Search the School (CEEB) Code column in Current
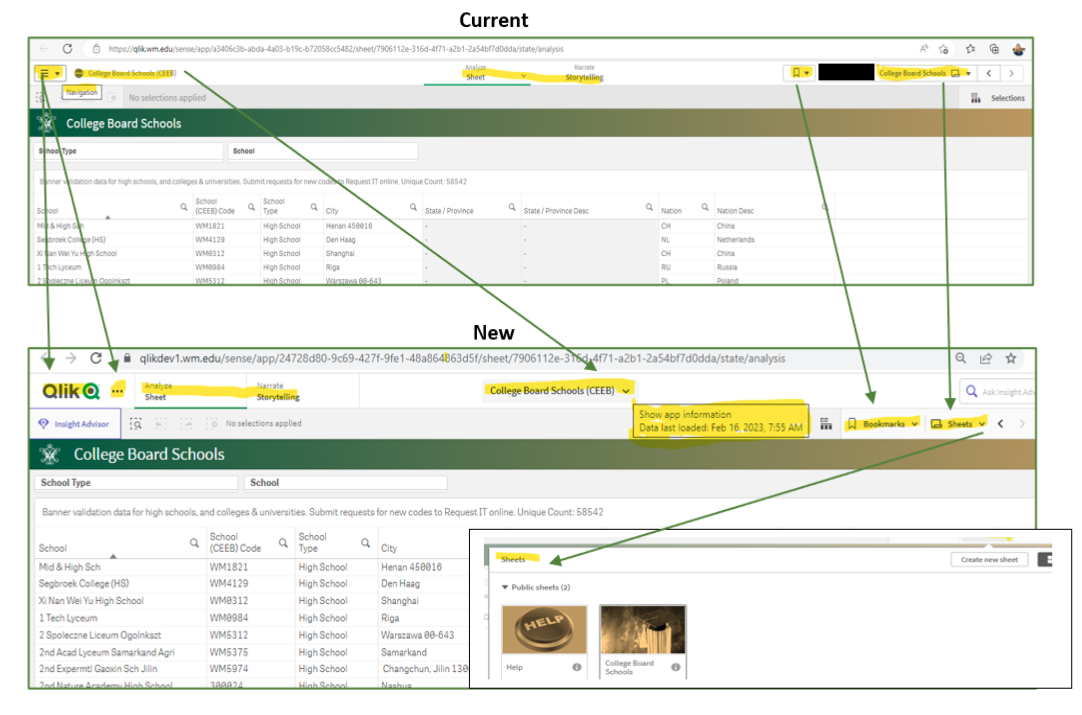Image resolution: width=1082 pixels, height=715 pixels. click(251, 207)
